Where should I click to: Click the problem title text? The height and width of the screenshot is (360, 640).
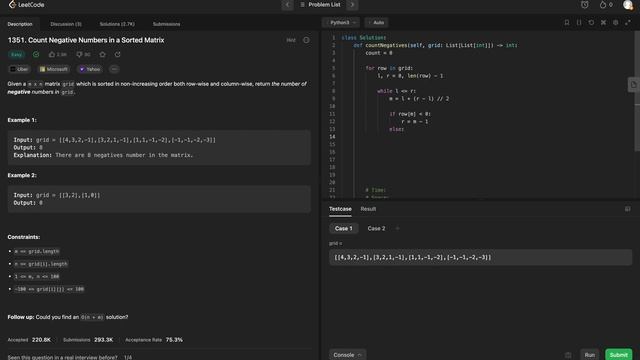(x=86, y=40)
